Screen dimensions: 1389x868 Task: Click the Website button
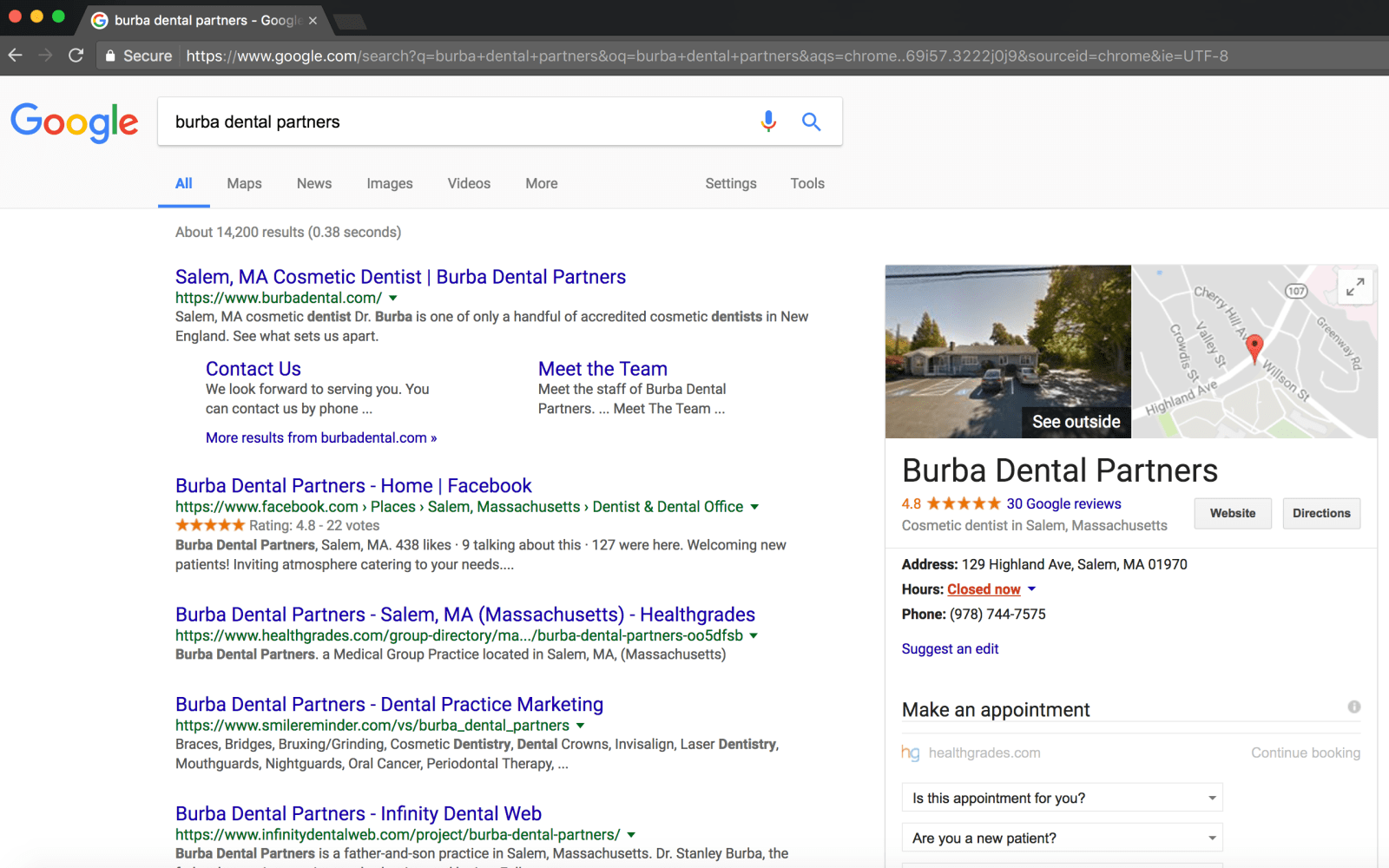pos(1233,513)
